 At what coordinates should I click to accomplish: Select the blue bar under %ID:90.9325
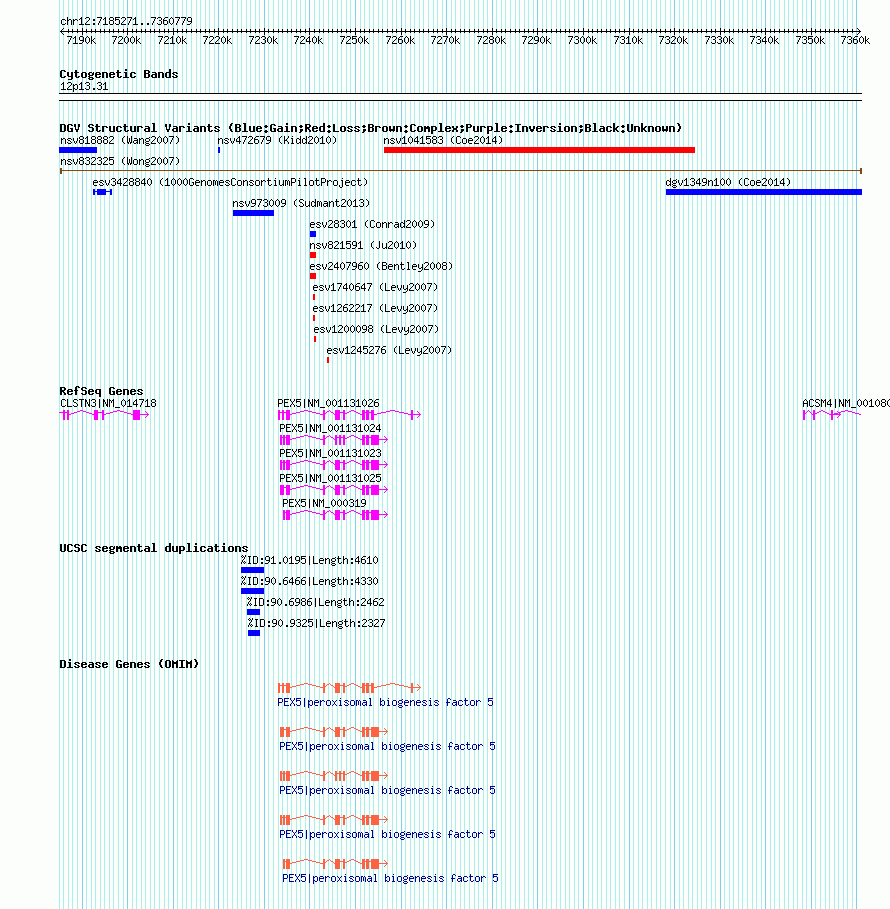click(253, 633)
